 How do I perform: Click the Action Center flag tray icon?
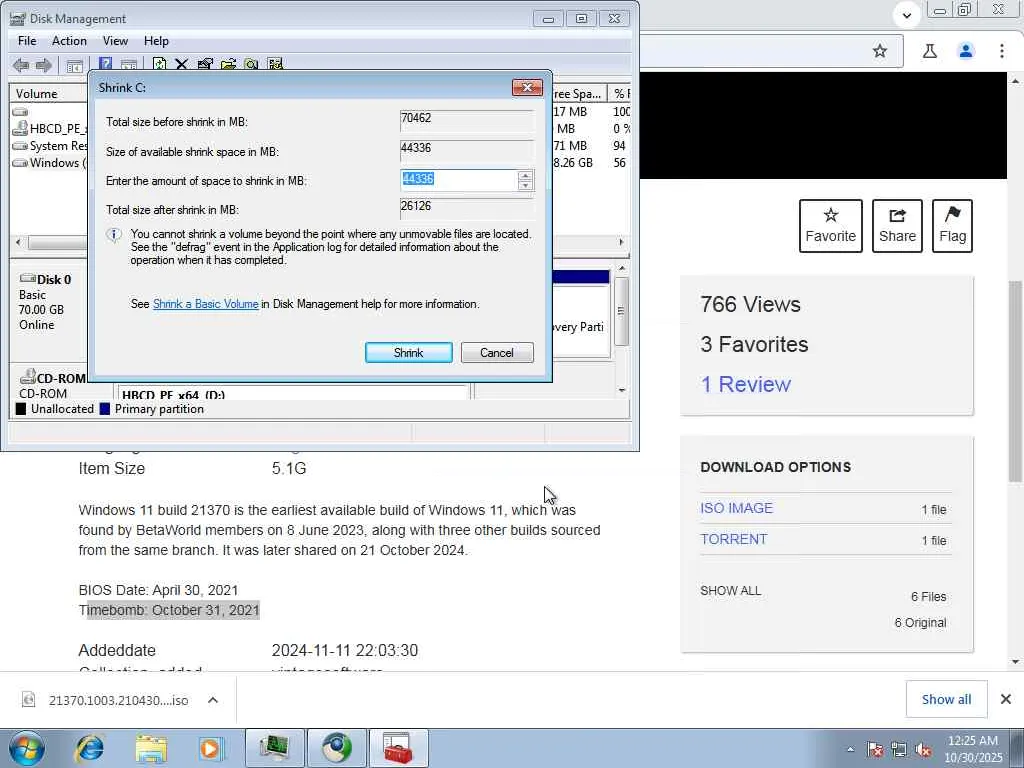(875, 750)
